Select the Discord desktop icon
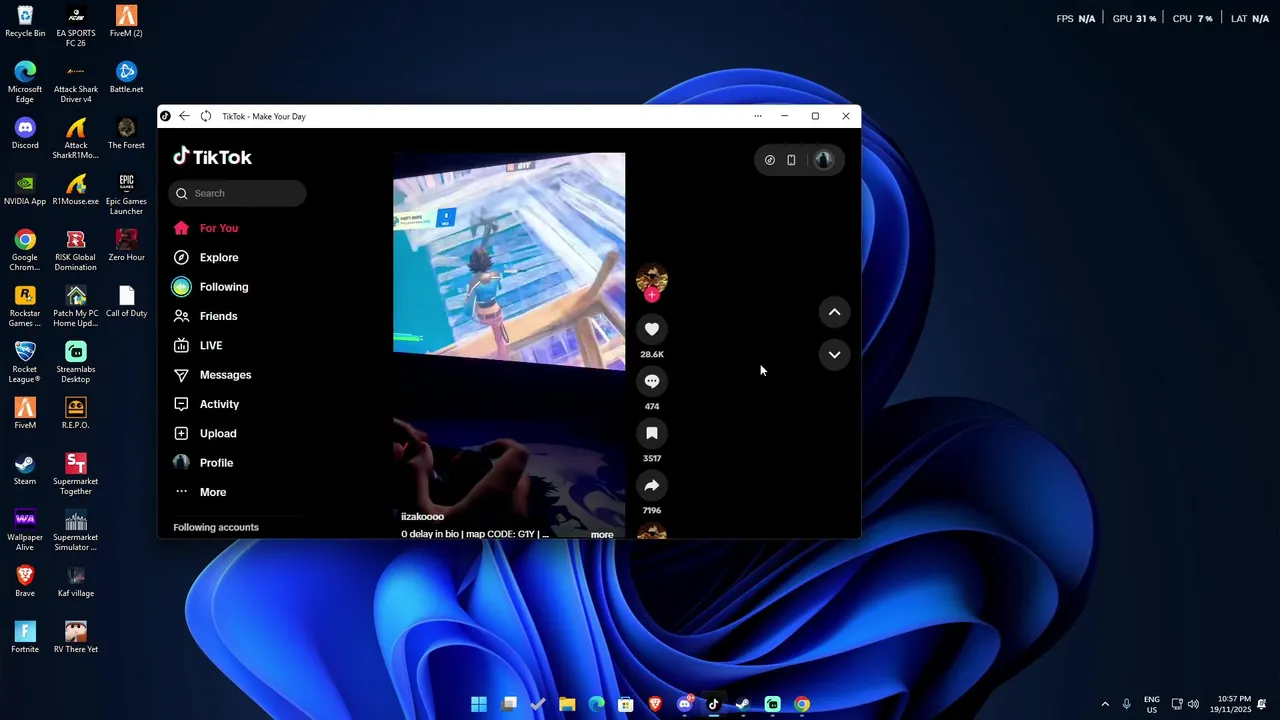Screen dimensions: 1280x720 pyautogui.click(x=25, y=134)
